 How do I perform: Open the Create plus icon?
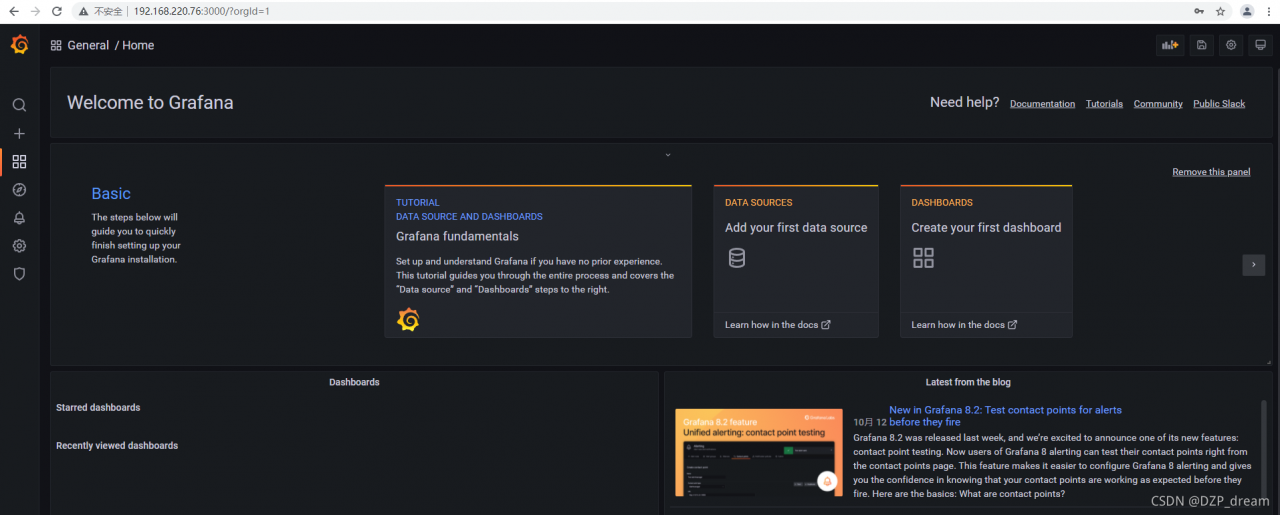pos(19,133)
